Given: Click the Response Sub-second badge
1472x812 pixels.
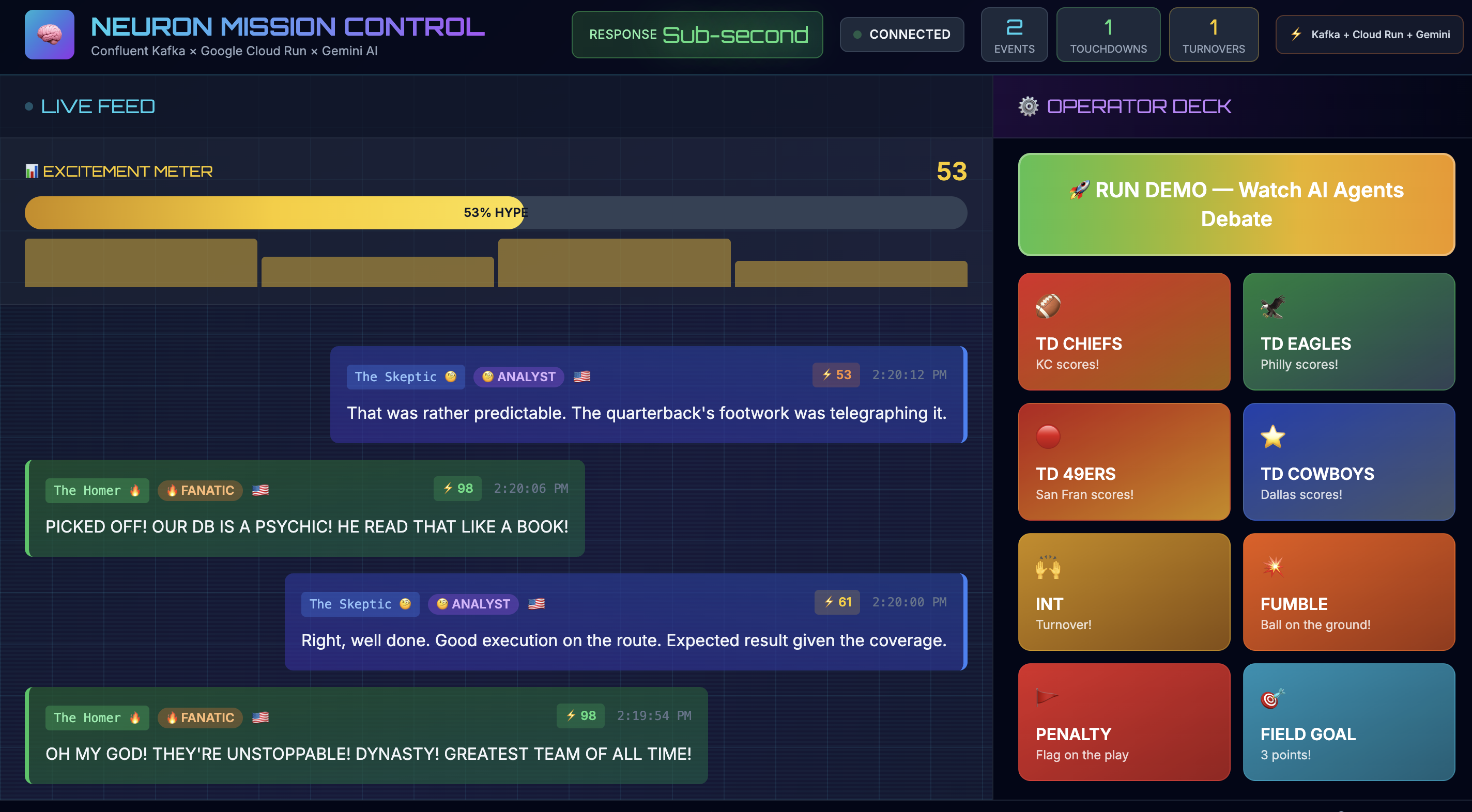Looking at the screenshot, I should tap(697, 35).
